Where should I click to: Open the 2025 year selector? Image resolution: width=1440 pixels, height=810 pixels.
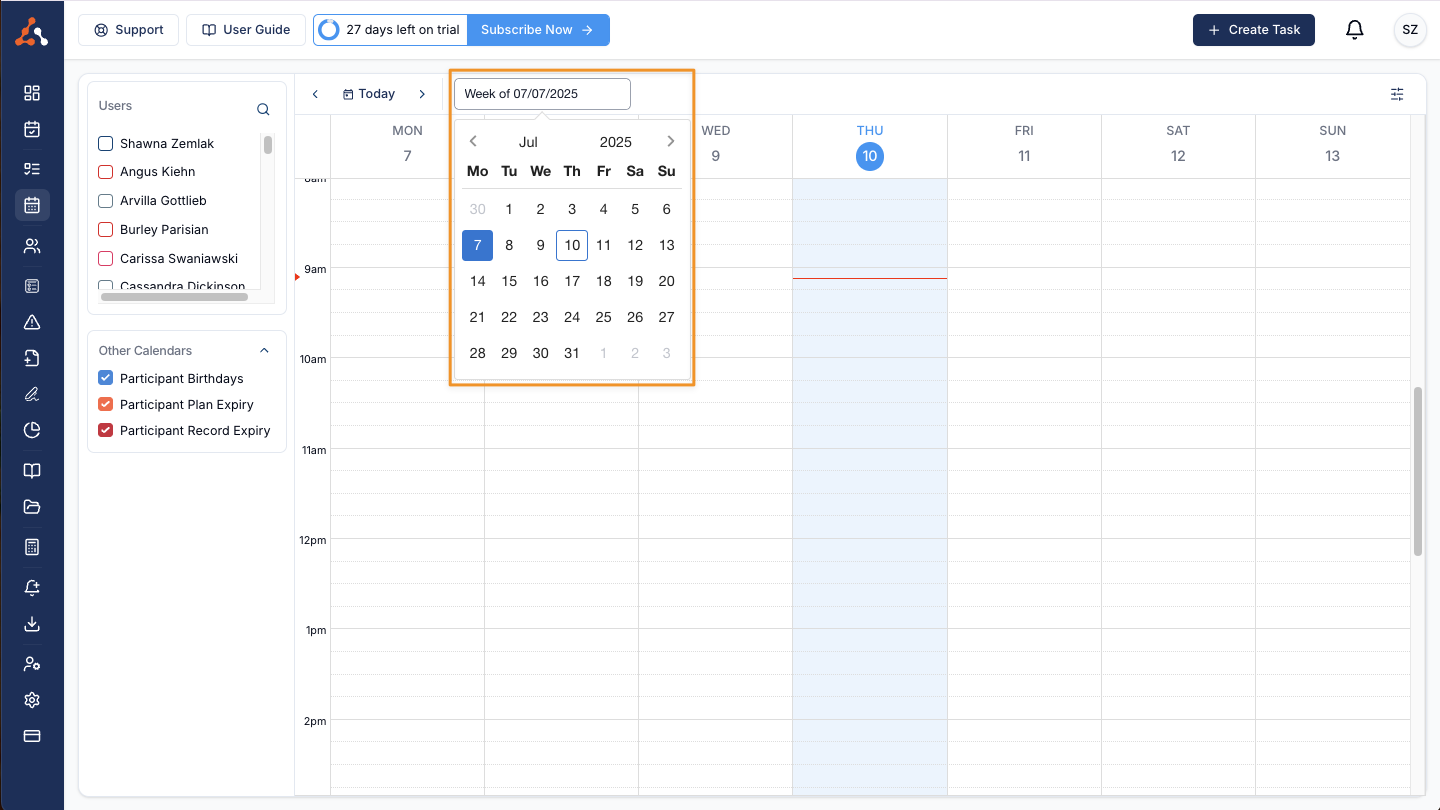616,142
